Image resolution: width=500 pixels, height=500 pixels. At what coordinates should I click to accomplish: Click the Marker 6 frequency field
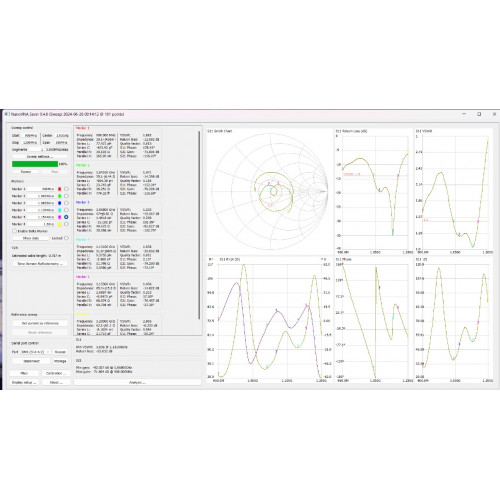point(41,224)
